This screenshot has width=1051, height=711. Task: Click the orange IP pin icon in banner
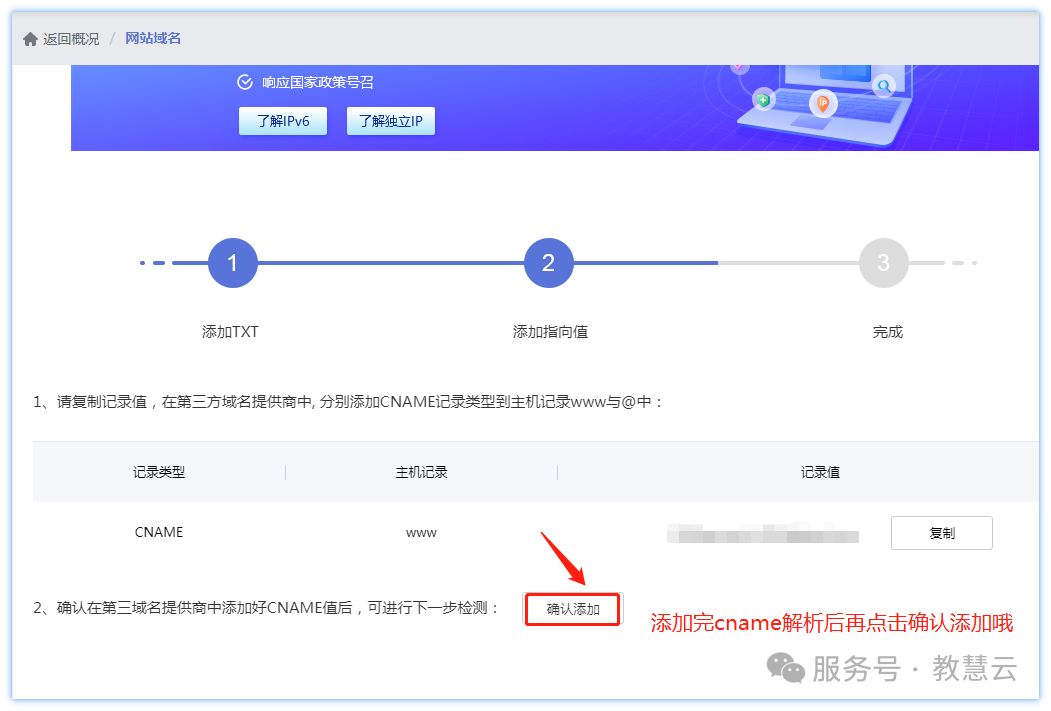point(823,102)
